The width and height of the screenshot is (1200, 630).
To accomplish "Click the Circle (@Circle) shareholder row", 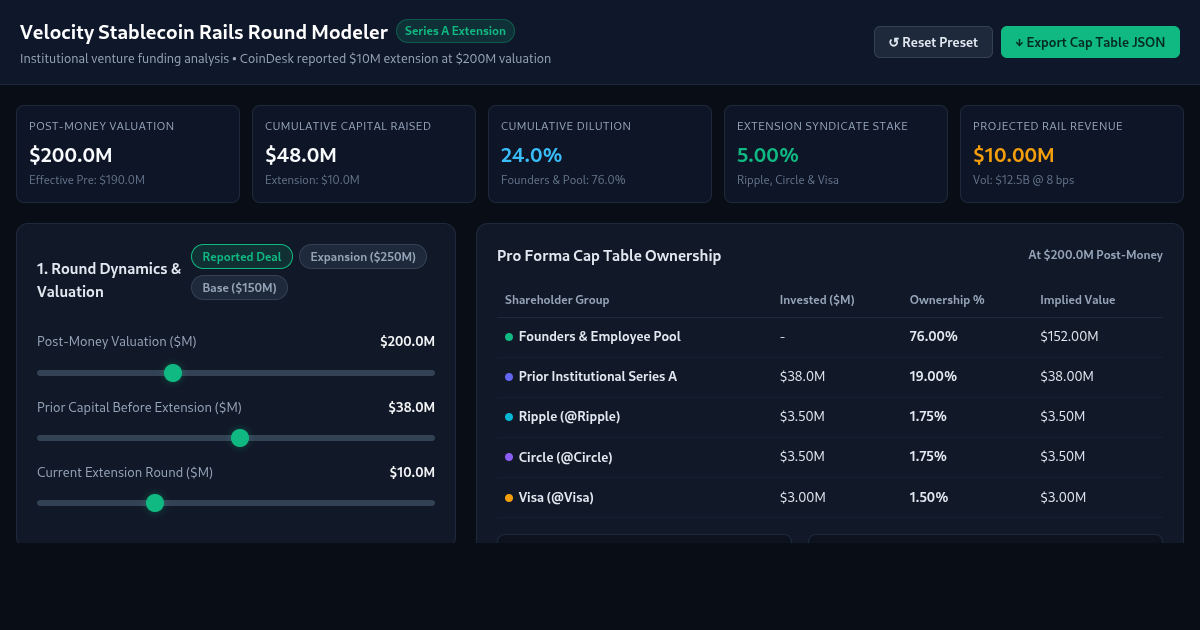I will click(x=830, y=457).
